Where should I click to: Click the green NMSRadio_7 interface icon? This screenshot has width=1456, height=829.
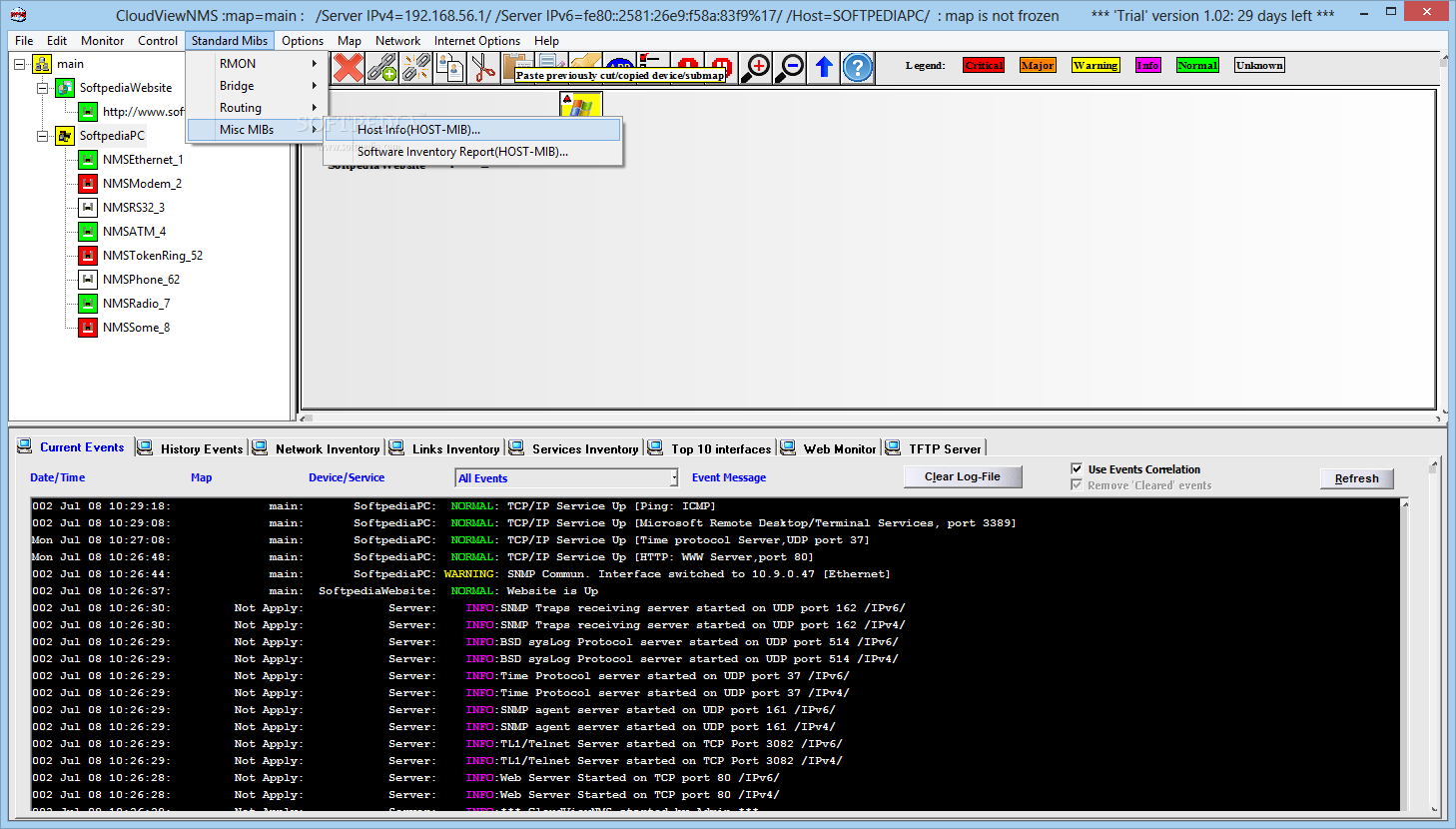[x=88, y=304]
